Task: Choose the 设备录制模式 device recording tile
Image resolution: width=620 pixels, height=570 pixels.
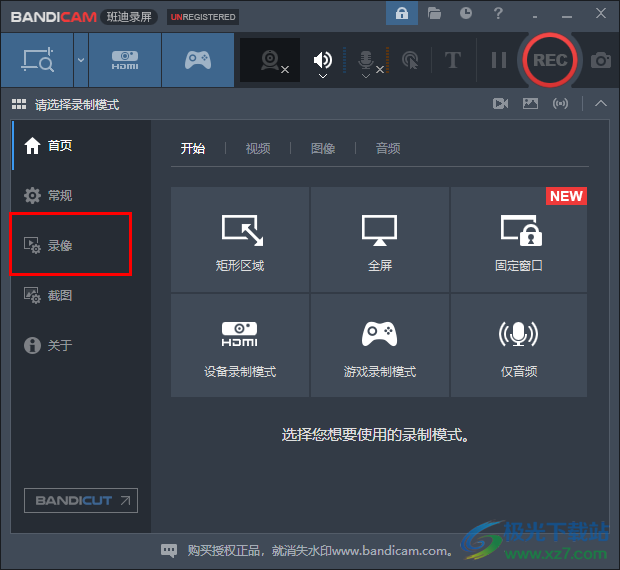Action: click(240, 345)
